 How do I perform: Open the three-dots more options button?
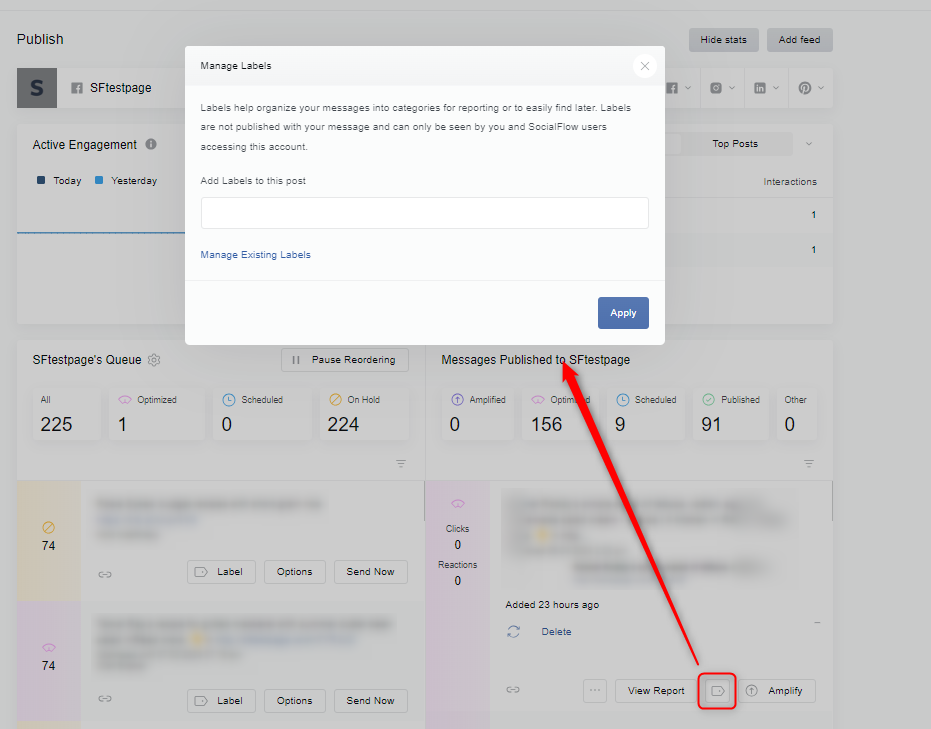(594, 690)
